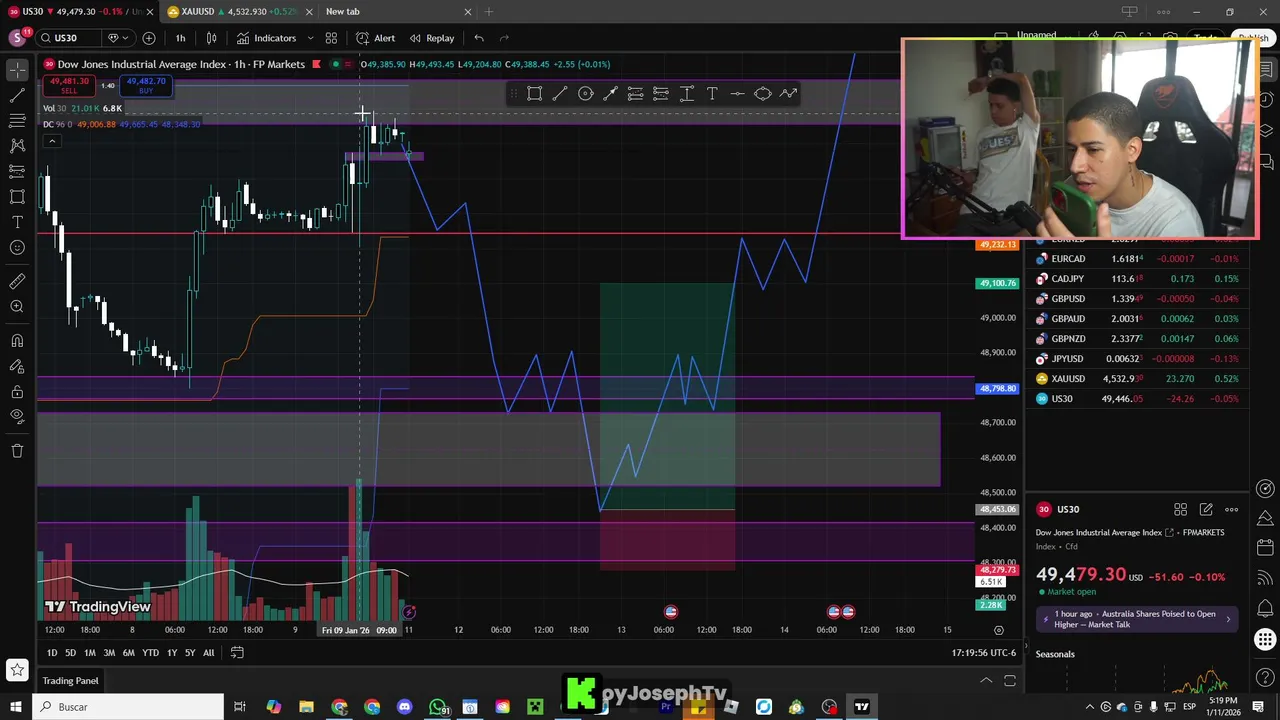
Task: Select the trend line tool in left sidebar
Action: (x=17, y=95)
